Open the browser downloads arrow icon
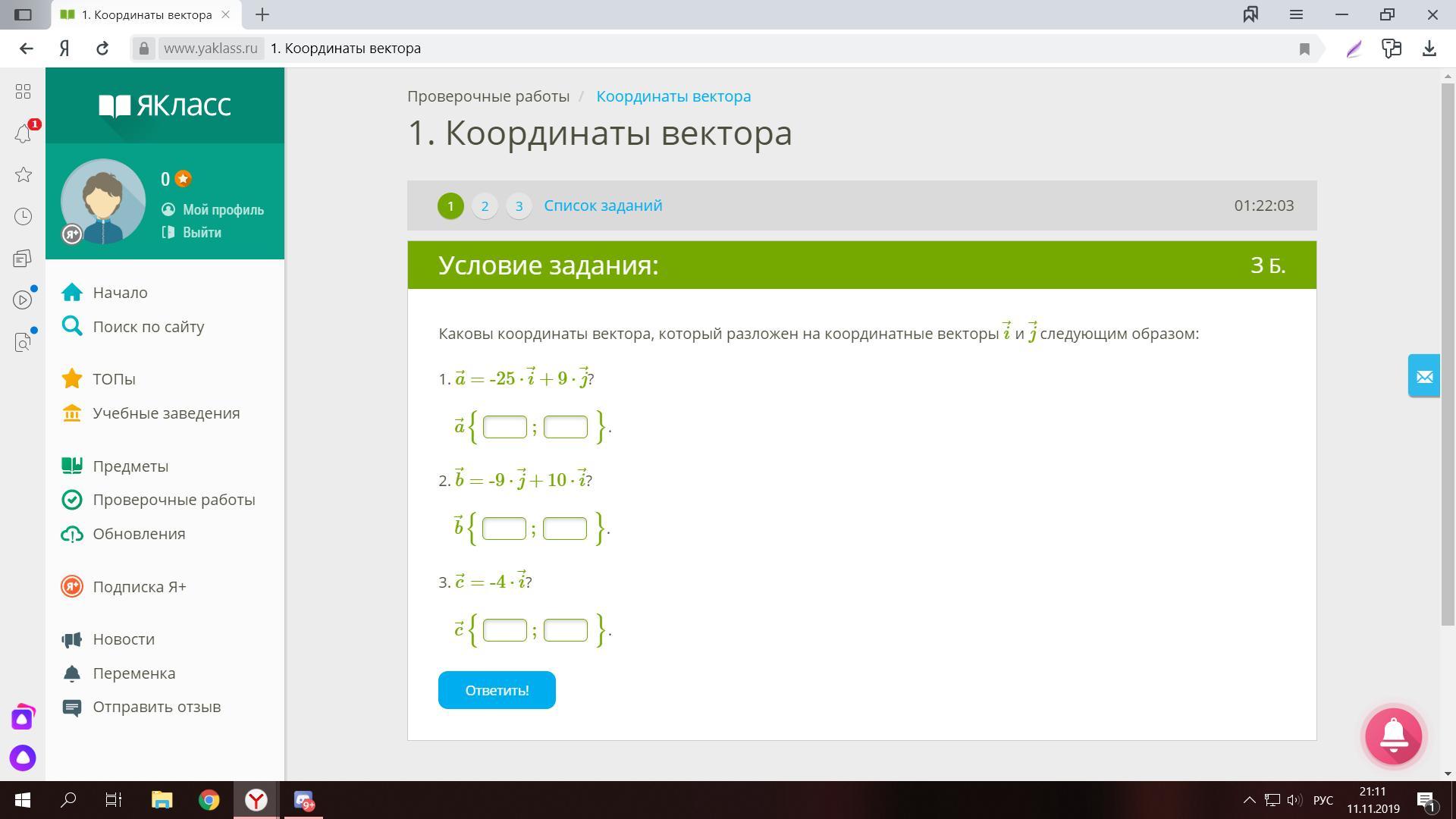Image resolution: width=1456 pixels, height=819 pixels. (1429, 49)
